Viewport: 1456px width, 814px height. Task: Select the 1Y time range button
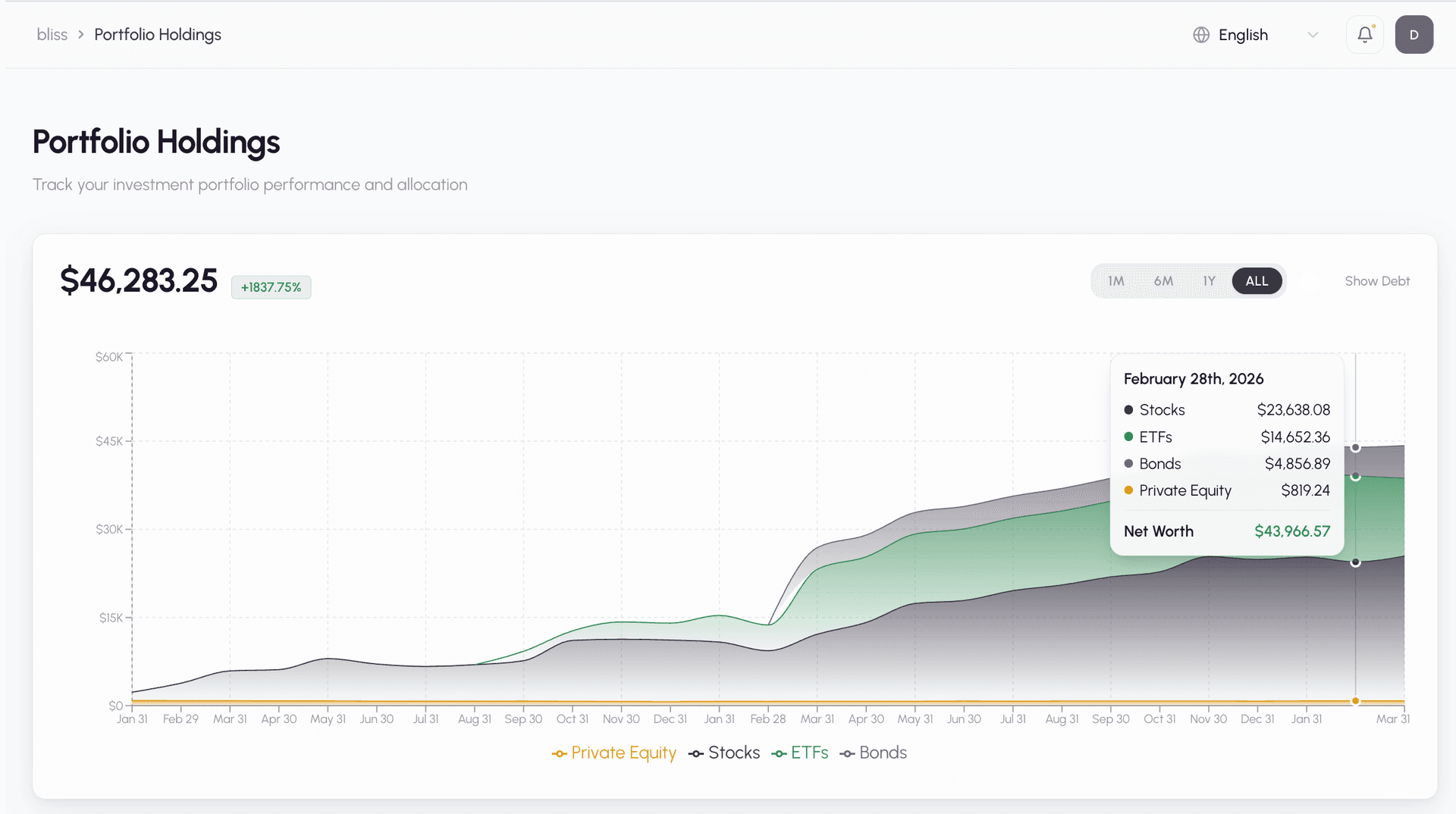(x=1210, y=280)
